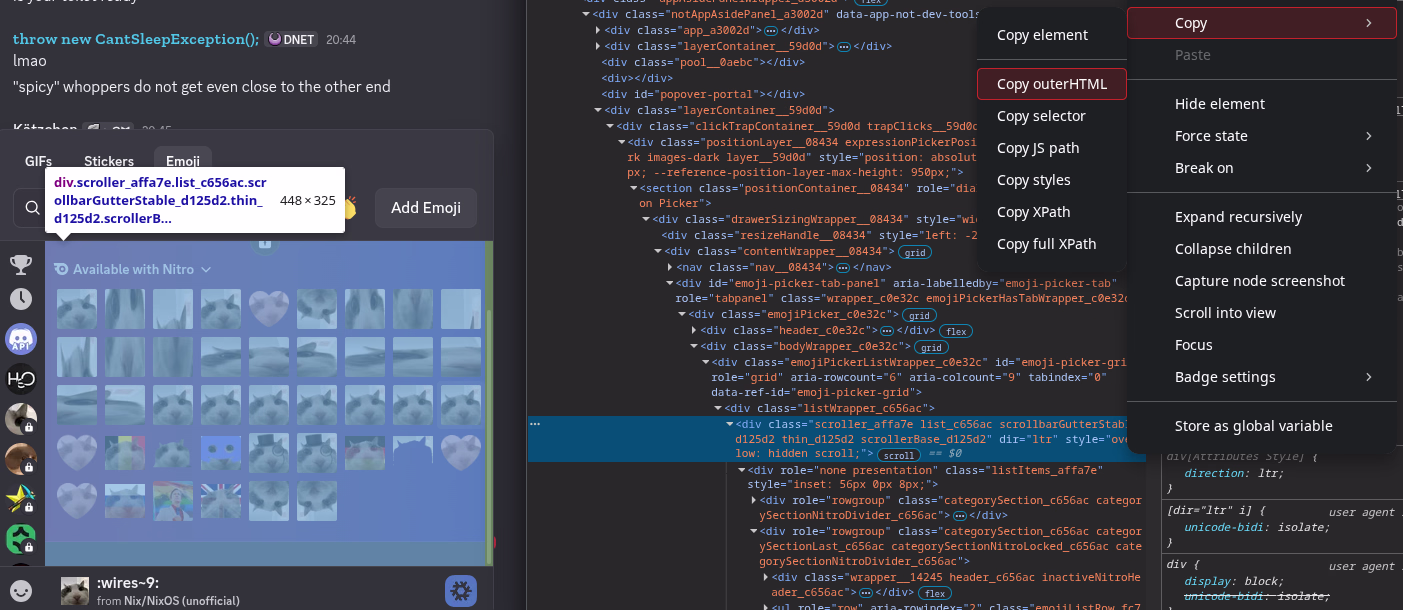Select the green server category icon
This screenshot has width=1403, height=610.
point(21,539)
